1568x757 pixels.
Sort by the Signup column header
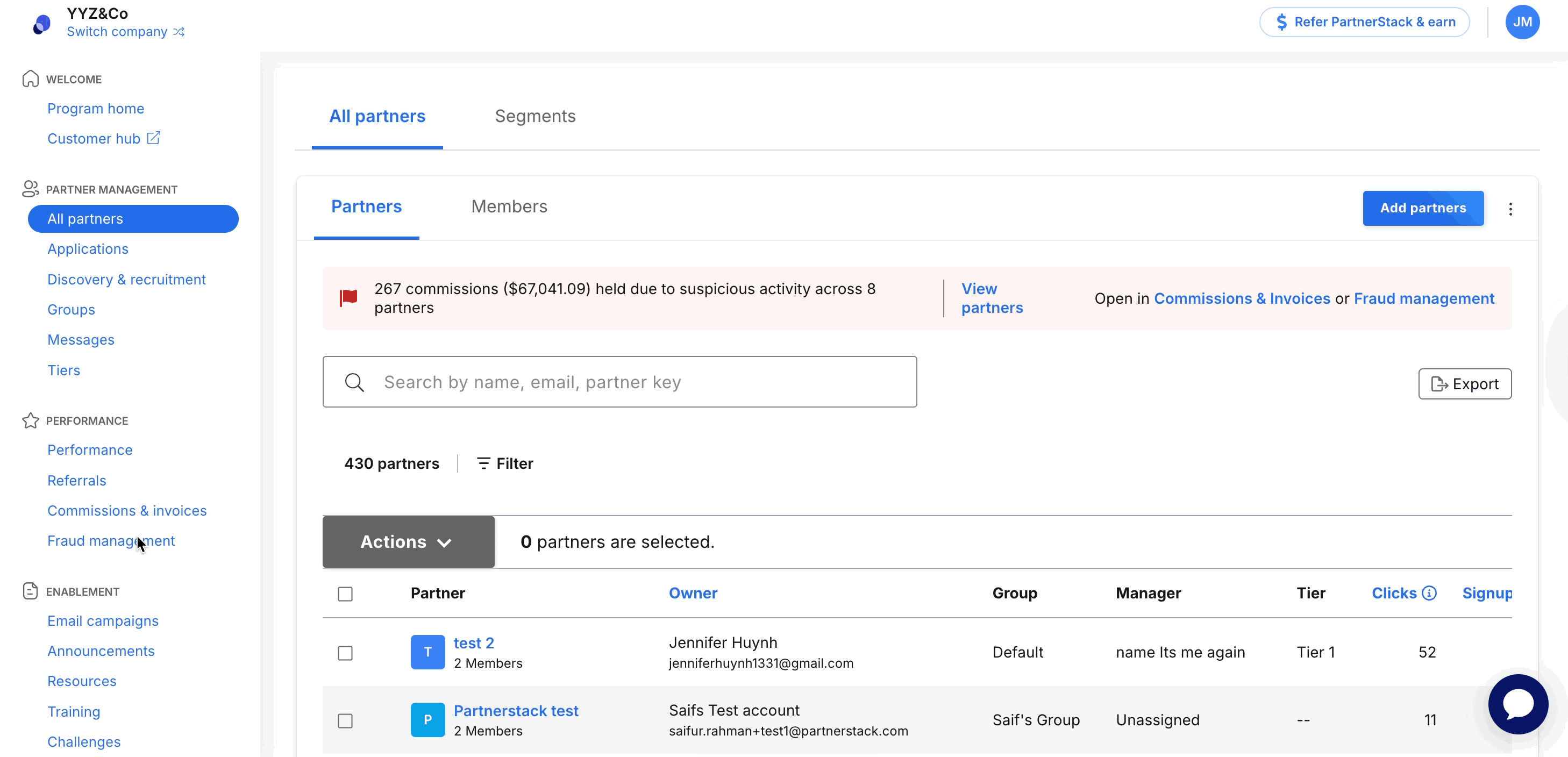(x=1487, y=592)
